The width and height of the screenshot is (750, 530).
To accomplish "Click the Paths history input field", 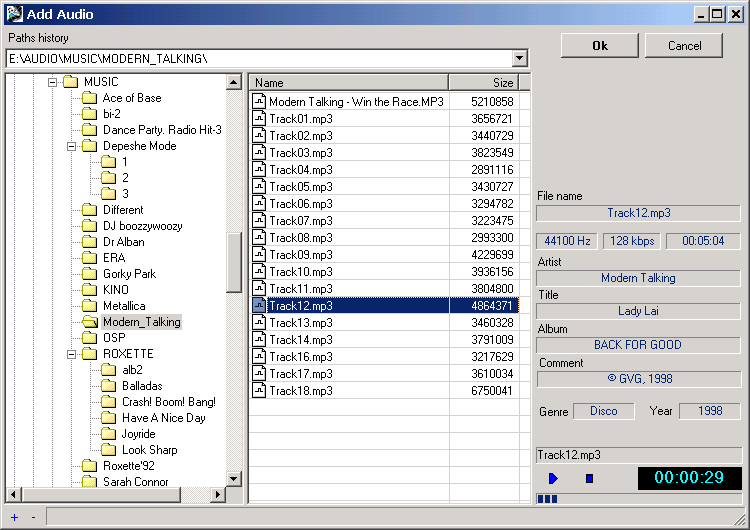I will click(x=259, y=59).
